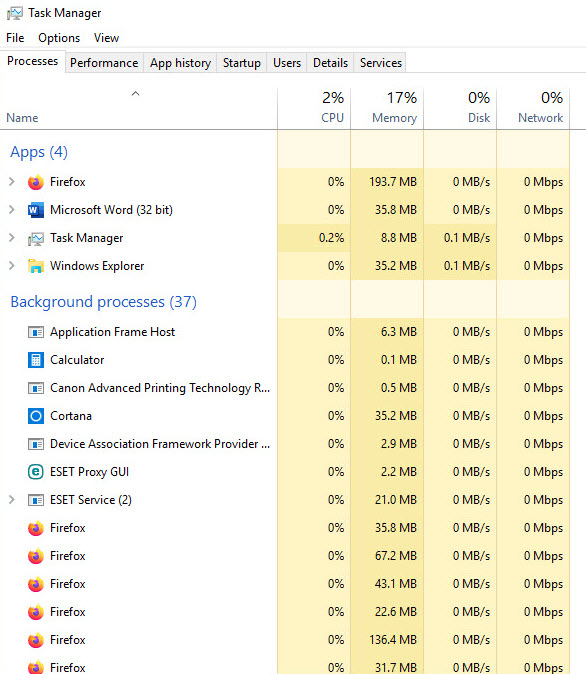The width and height of the screenshot is (586, 674).
Task: Sort by the Network column header
Action: tap(533, 108)
